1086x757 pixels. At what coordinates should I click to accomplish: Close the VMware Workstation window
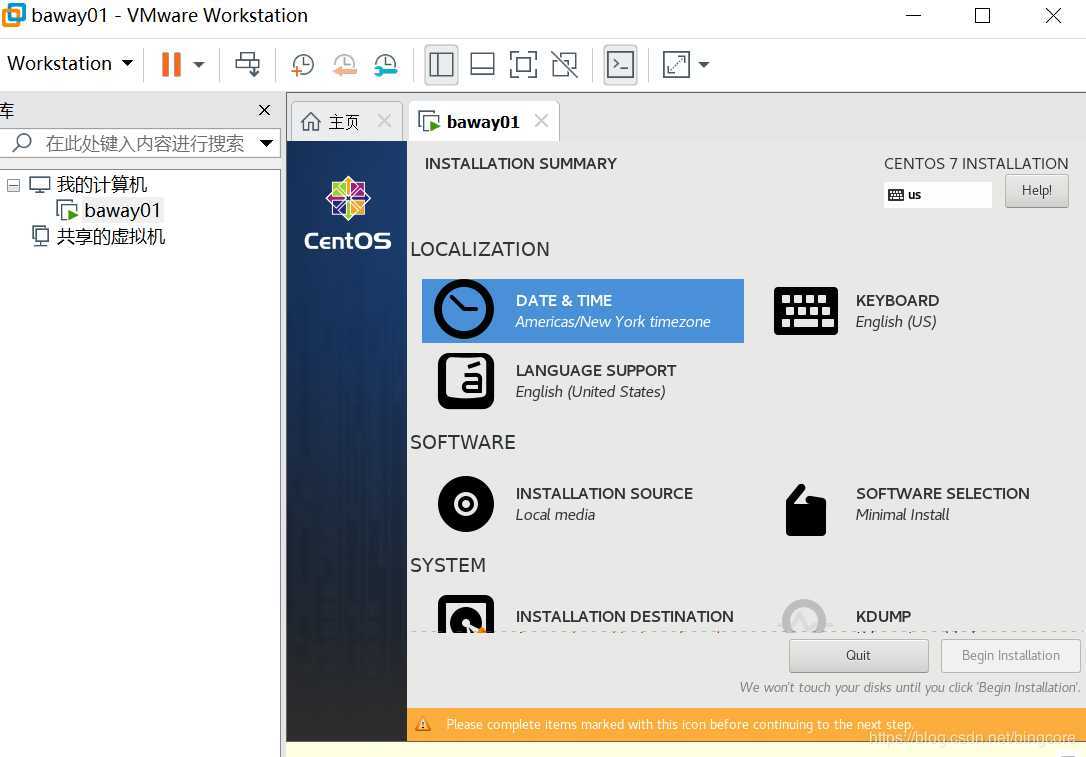(x=1053, y=15)
